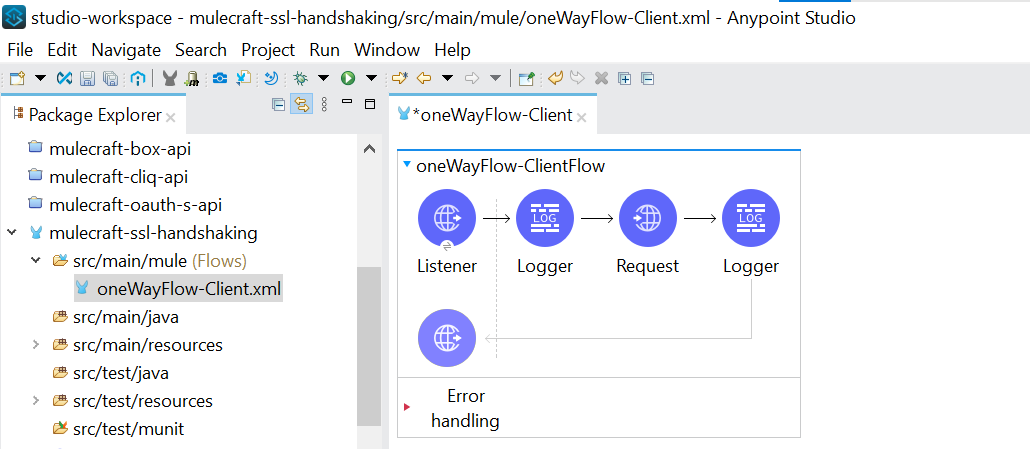Click the Save disk icon in toolbar
Image resolution: width=1030 pixels, height=449 pixels.
pos(87,78)
